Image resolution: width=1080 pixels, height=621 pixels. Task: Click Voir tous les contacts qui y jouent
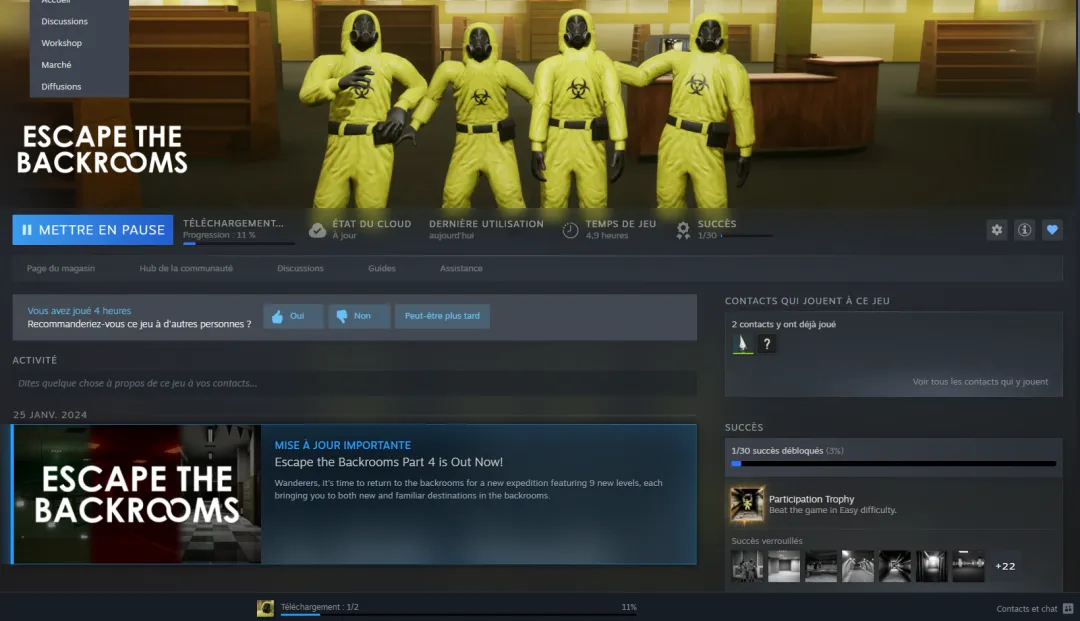pyautogui.click(x=980, y=382)
